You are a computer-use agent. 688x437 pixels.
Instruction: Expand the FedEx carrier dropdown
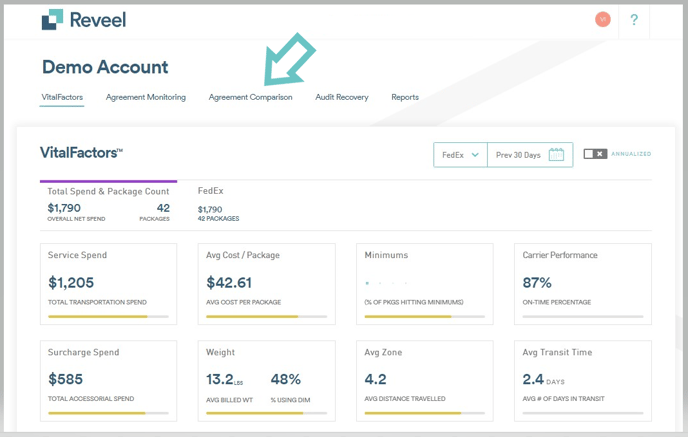(460, 155)
